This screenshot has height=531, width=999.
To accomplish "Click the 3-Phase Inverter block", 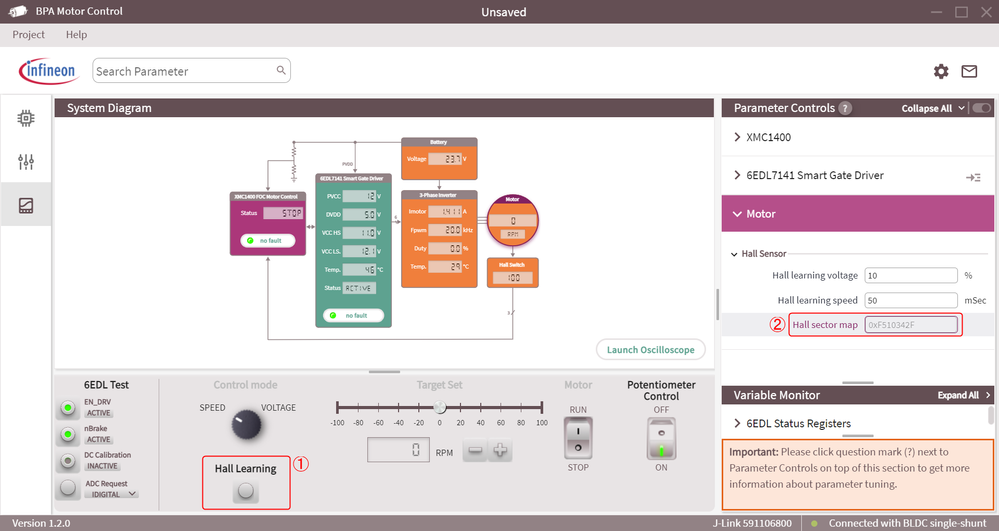I will pyautogui.click(x=439, y=238).
